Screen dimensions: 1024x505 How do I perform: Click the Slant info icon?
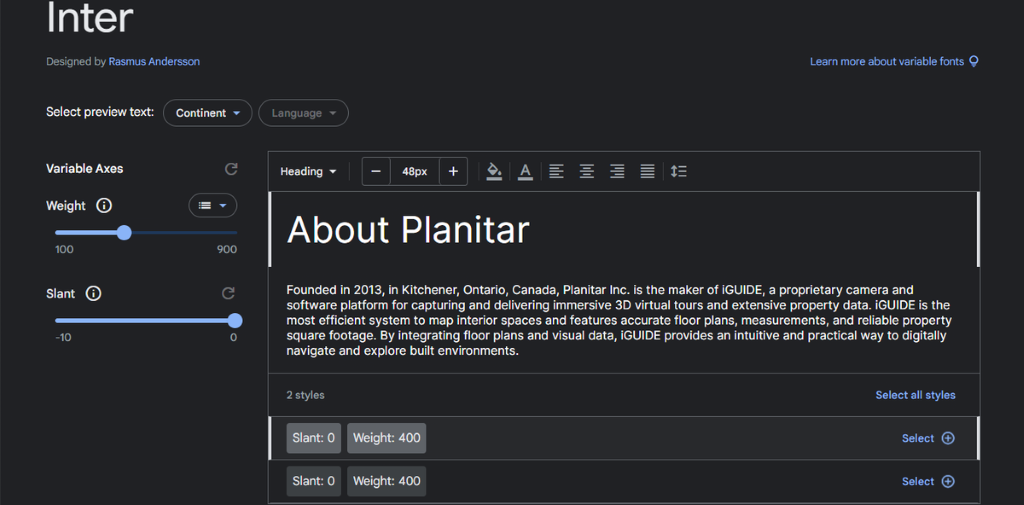[x=93, y=294]
